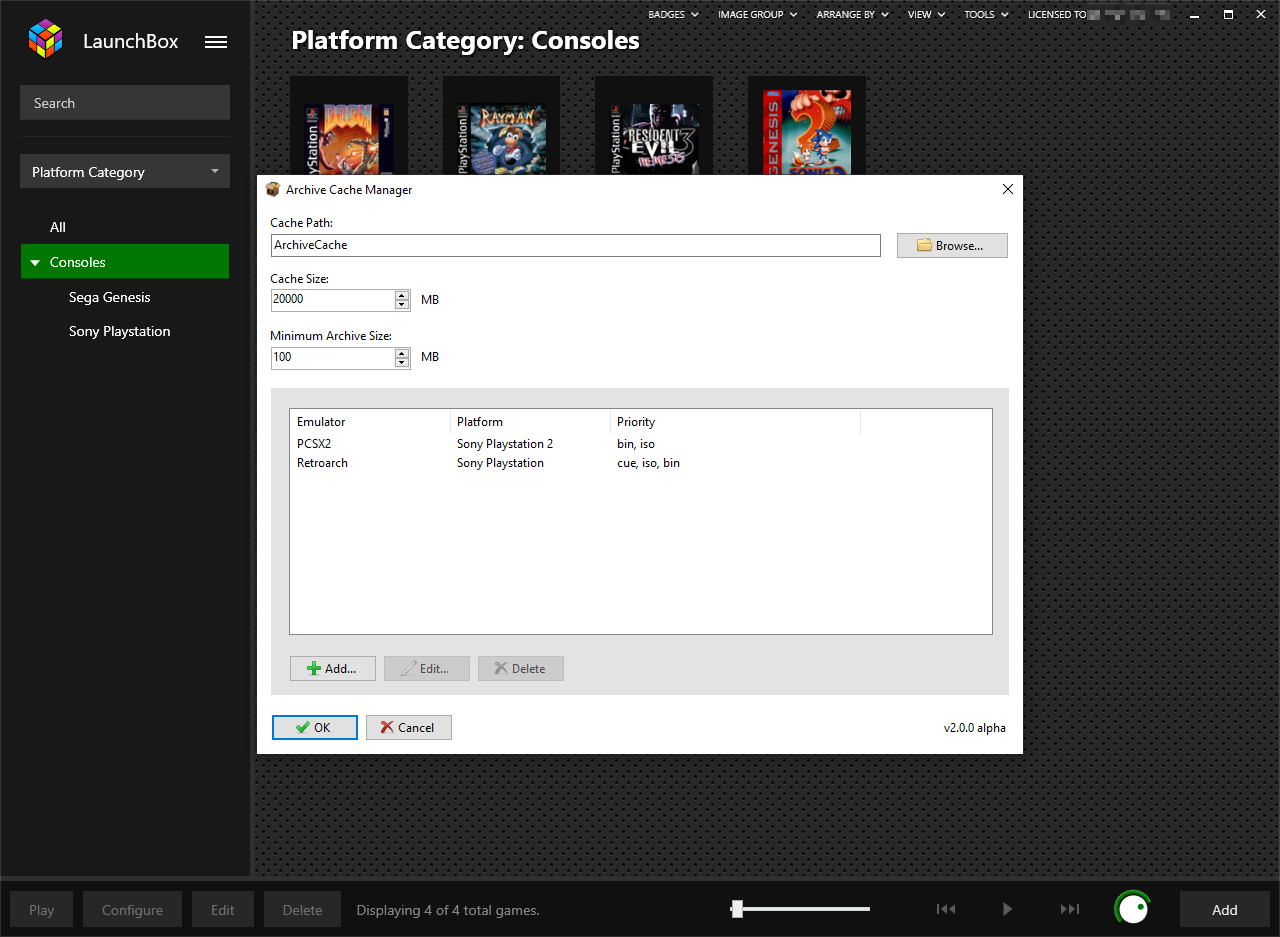Click the Emulator column header
The image size is (1280, 937).
pos(370,422)
